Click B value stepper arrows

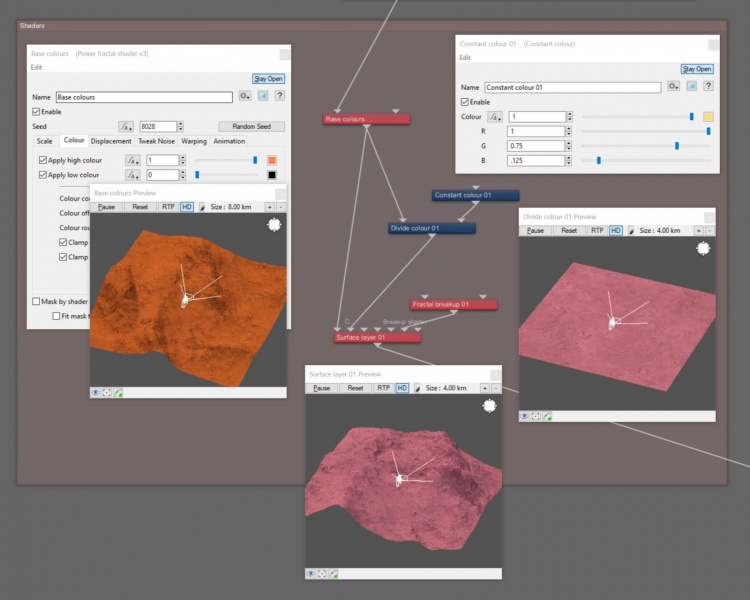(568, 161)
